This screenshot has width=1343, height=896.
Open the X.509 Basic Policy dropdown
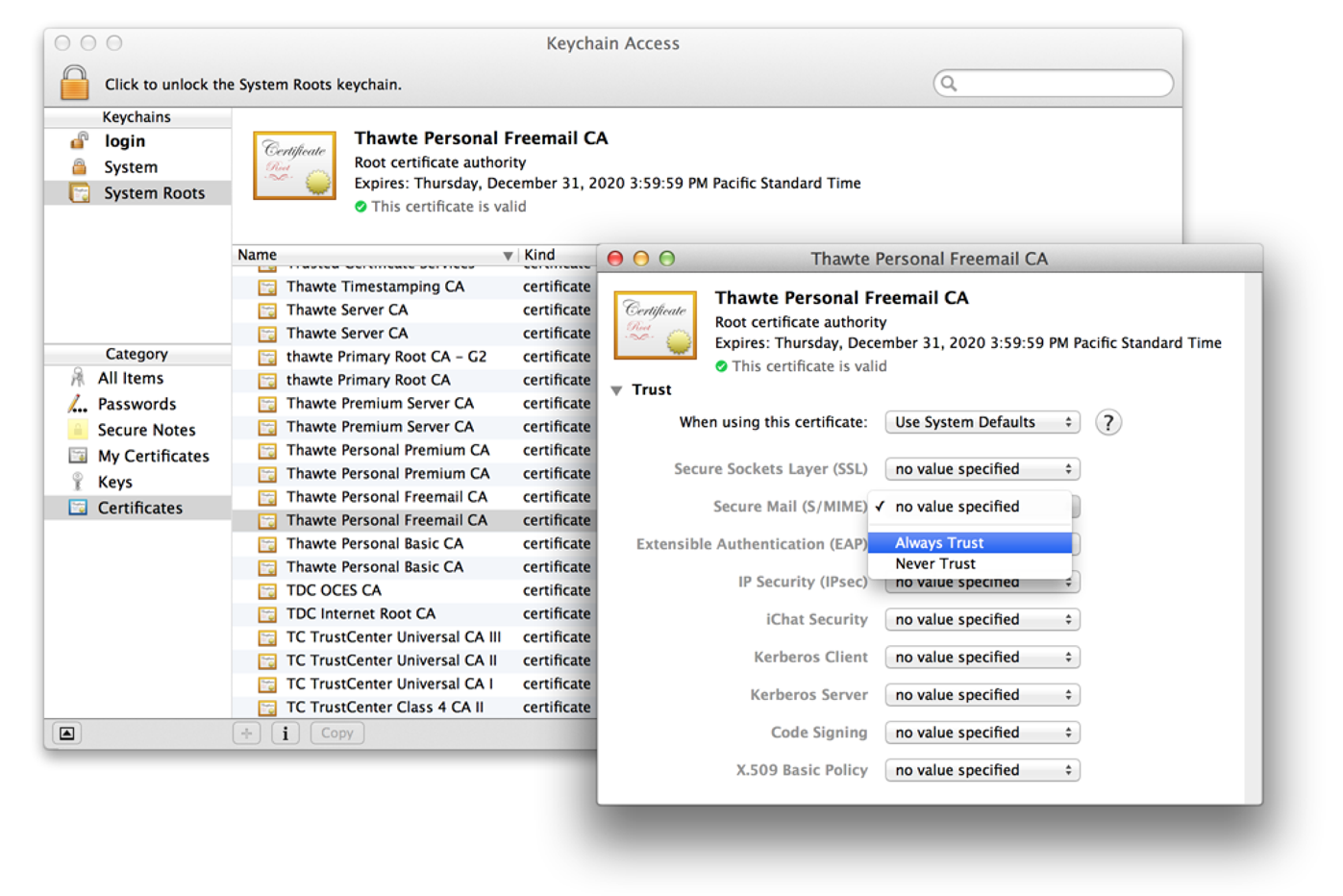click(982, 769)
